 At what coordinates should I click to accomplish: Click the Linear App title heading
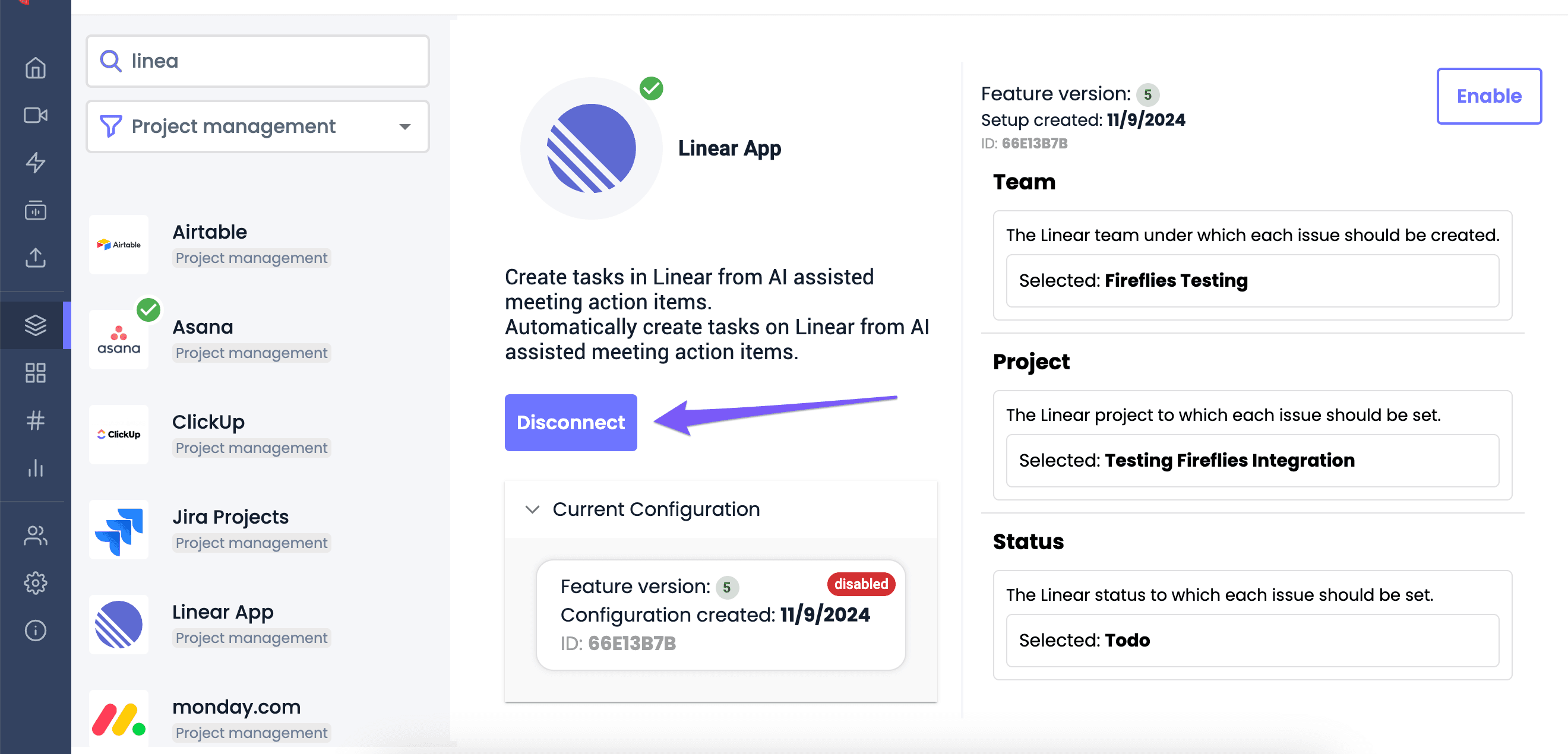pos(729,148)
